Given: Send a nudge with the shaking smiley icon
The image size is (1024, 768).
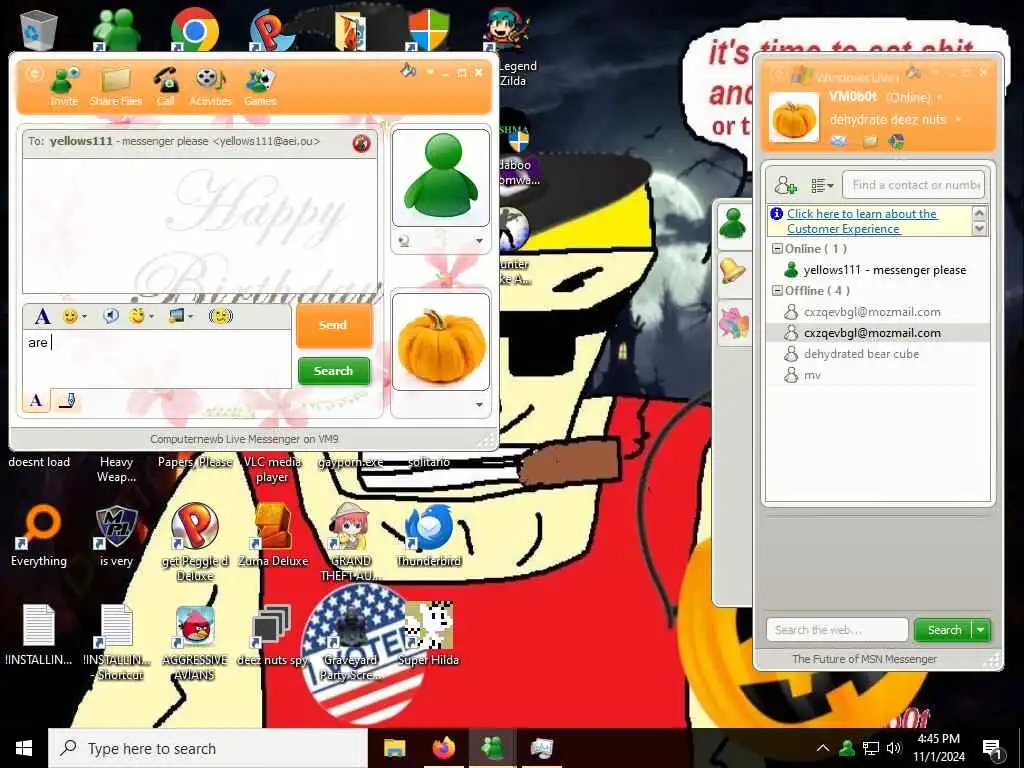Looking at the screenshot, I should [221, 316].
